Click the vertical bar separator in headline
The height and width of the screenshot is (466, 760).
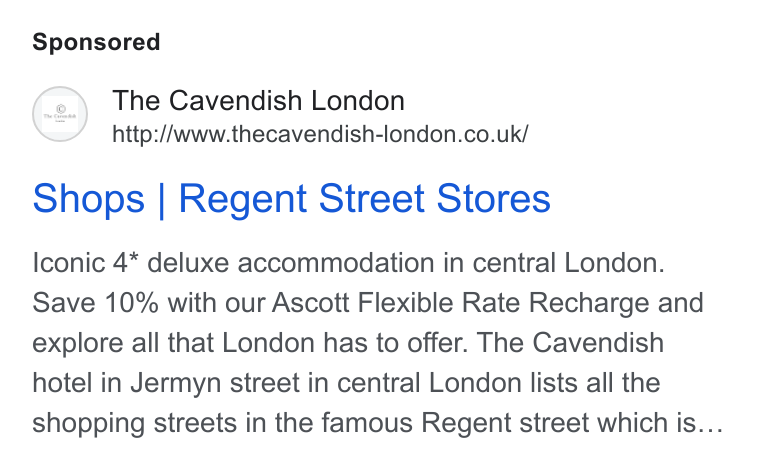[162, 200]
